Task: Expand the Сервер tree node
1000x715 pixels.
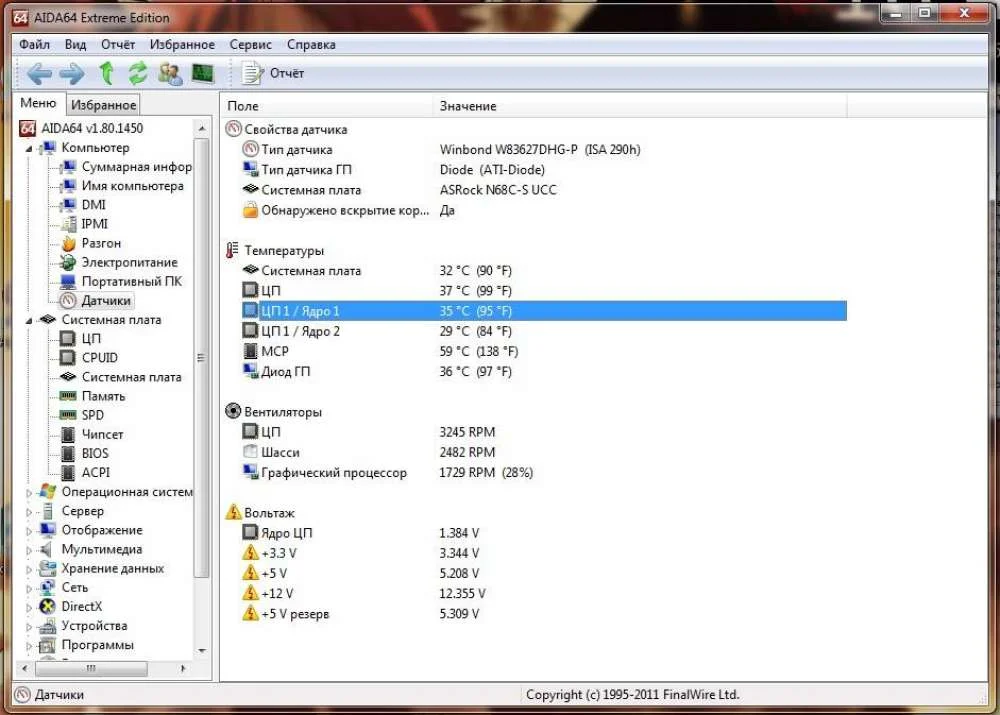Action: point(29,512)
